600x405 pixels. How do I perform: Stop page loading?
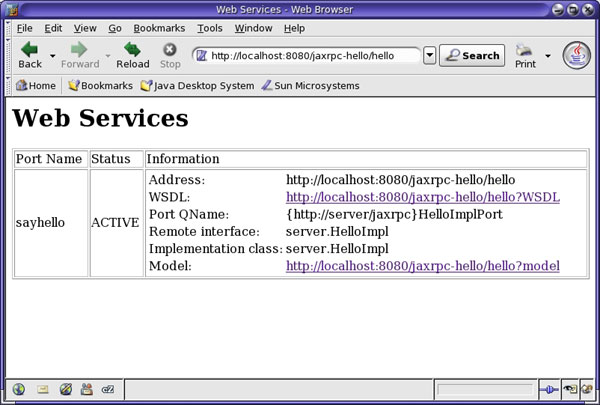[x=170, y=55]
